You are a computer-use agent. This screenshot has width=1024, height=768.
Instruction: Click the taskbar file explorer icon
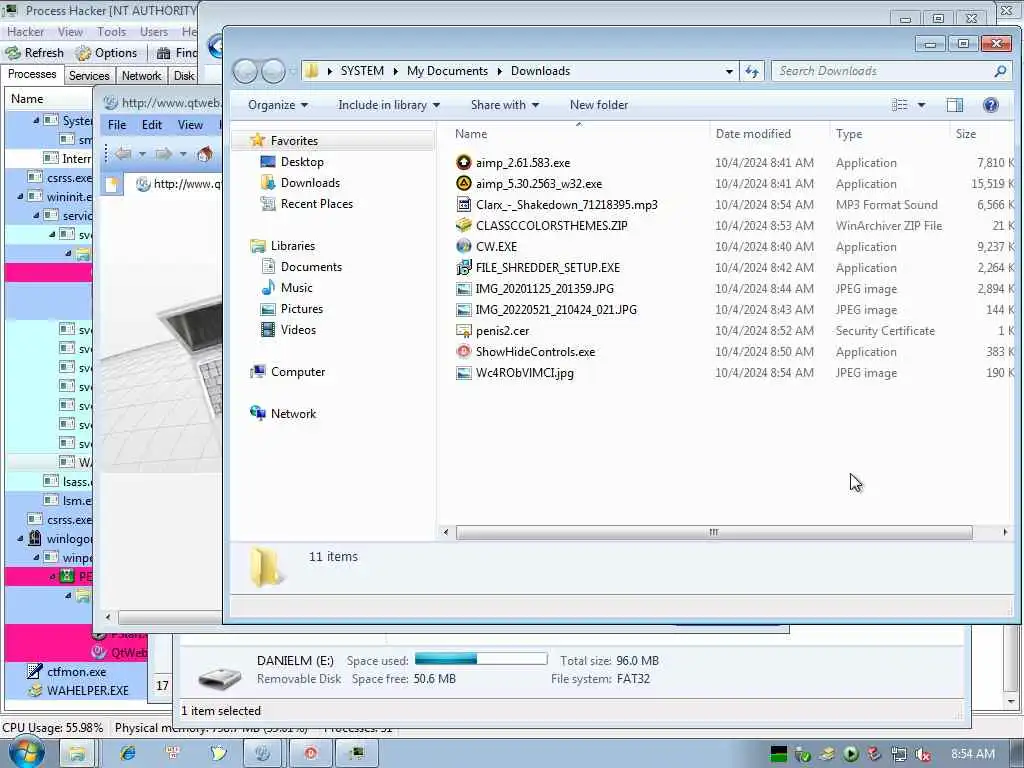click(x=77, y=754)
